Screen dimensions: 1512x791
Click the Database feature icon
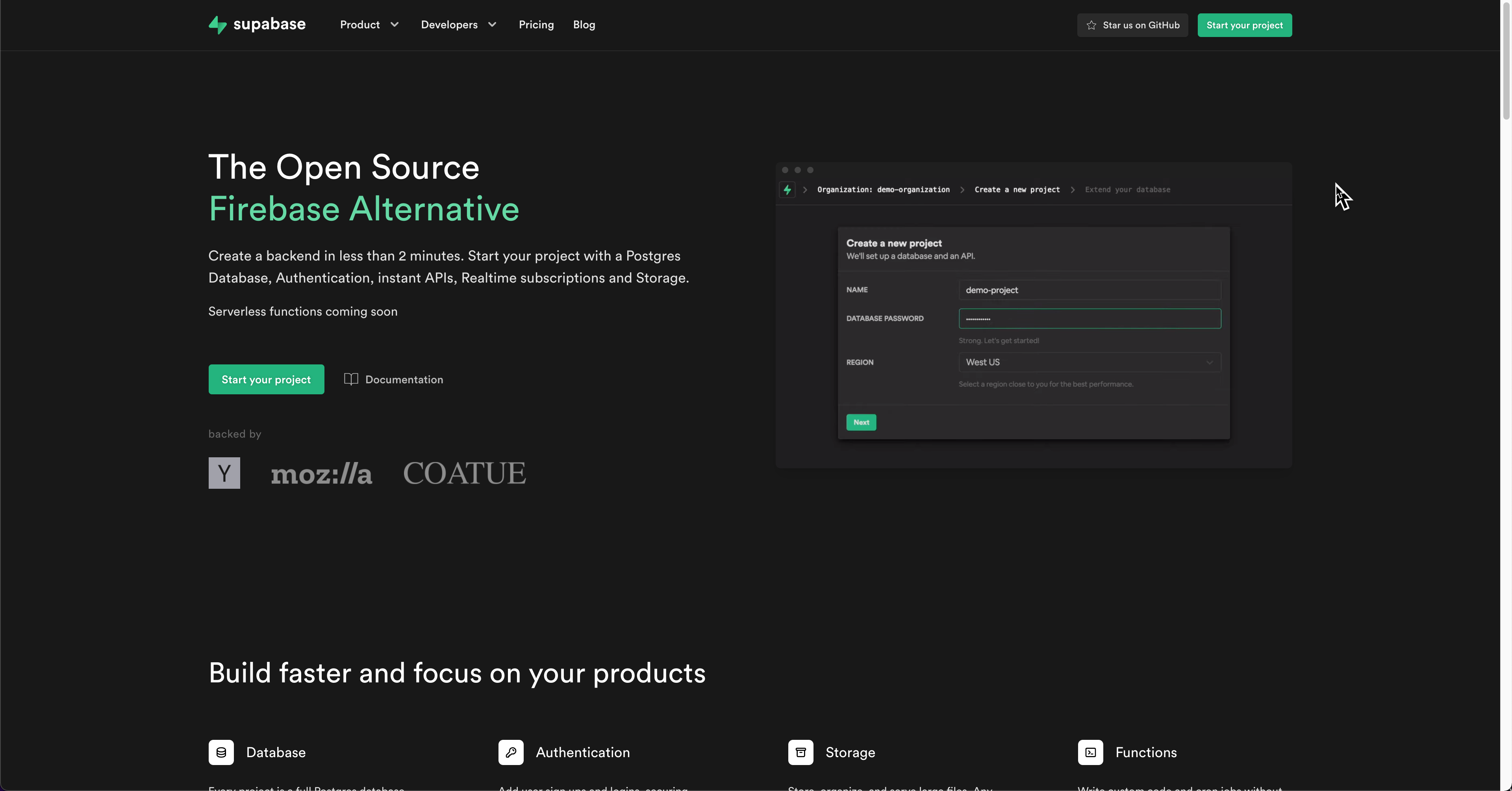(x=221, y=752)
